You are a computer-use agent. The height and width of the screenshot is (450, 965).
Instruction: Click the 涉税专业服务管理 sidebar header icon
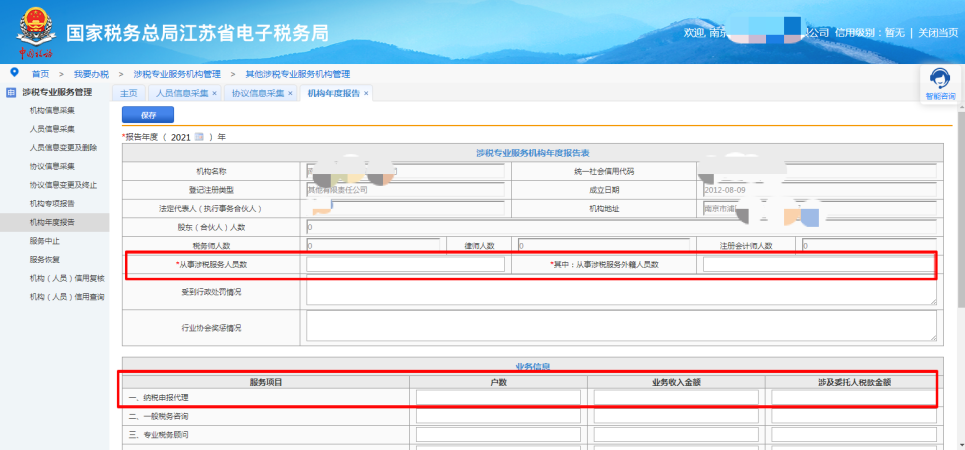tap(11, 93)
